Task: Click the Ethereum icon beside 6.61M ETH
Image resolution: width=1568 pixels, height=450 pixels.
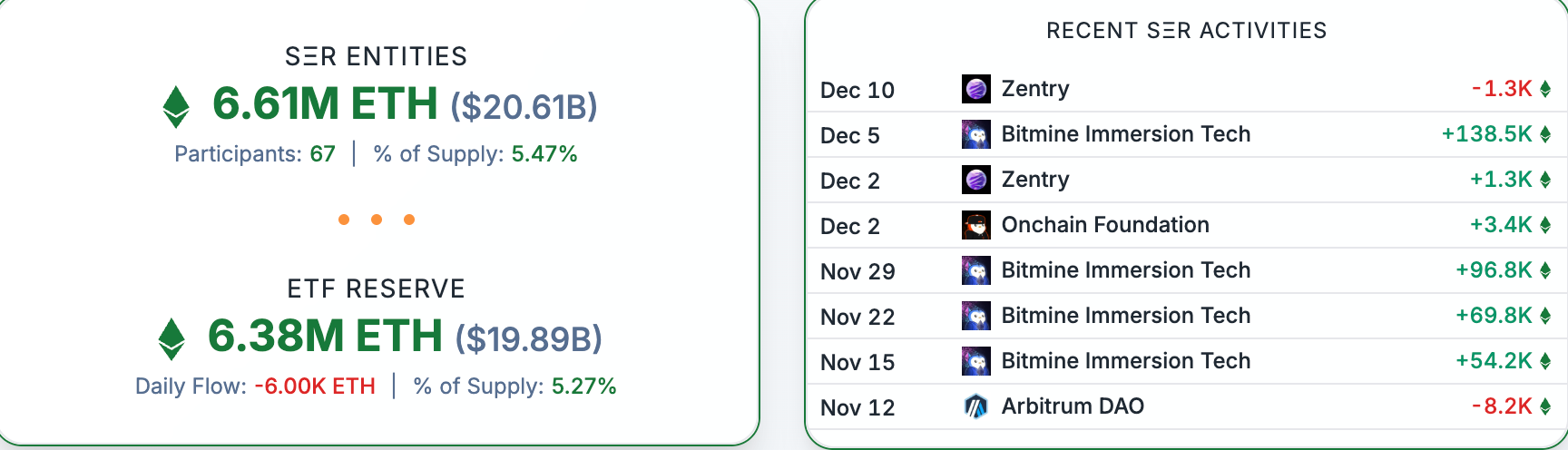Action: (176, 107)
